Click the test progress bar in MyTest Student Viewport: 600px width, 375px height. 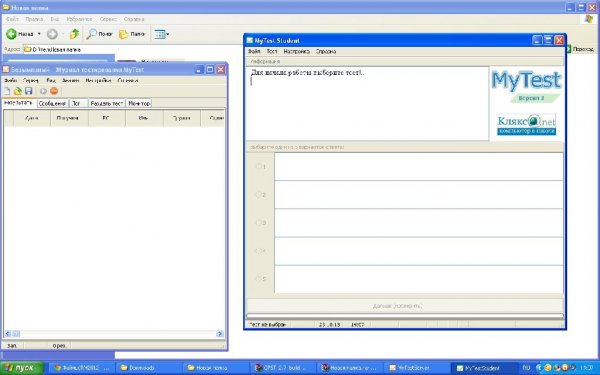[405, 316]
